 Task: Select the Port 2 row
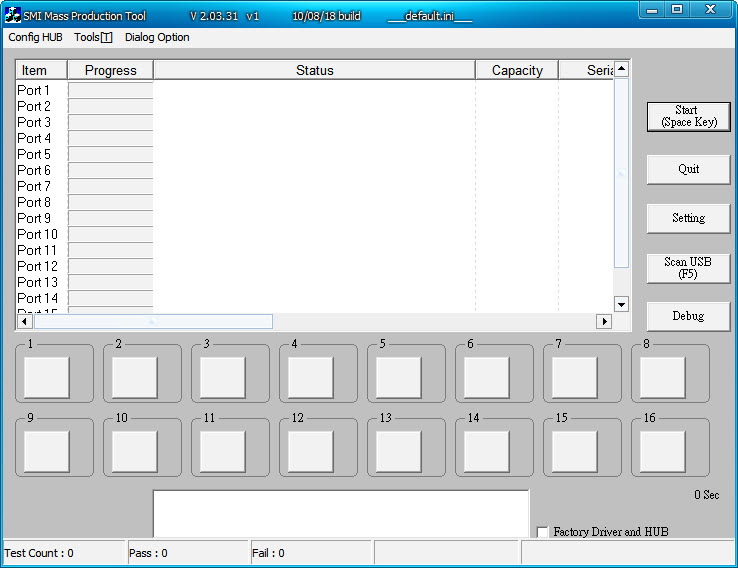point(314,106)
